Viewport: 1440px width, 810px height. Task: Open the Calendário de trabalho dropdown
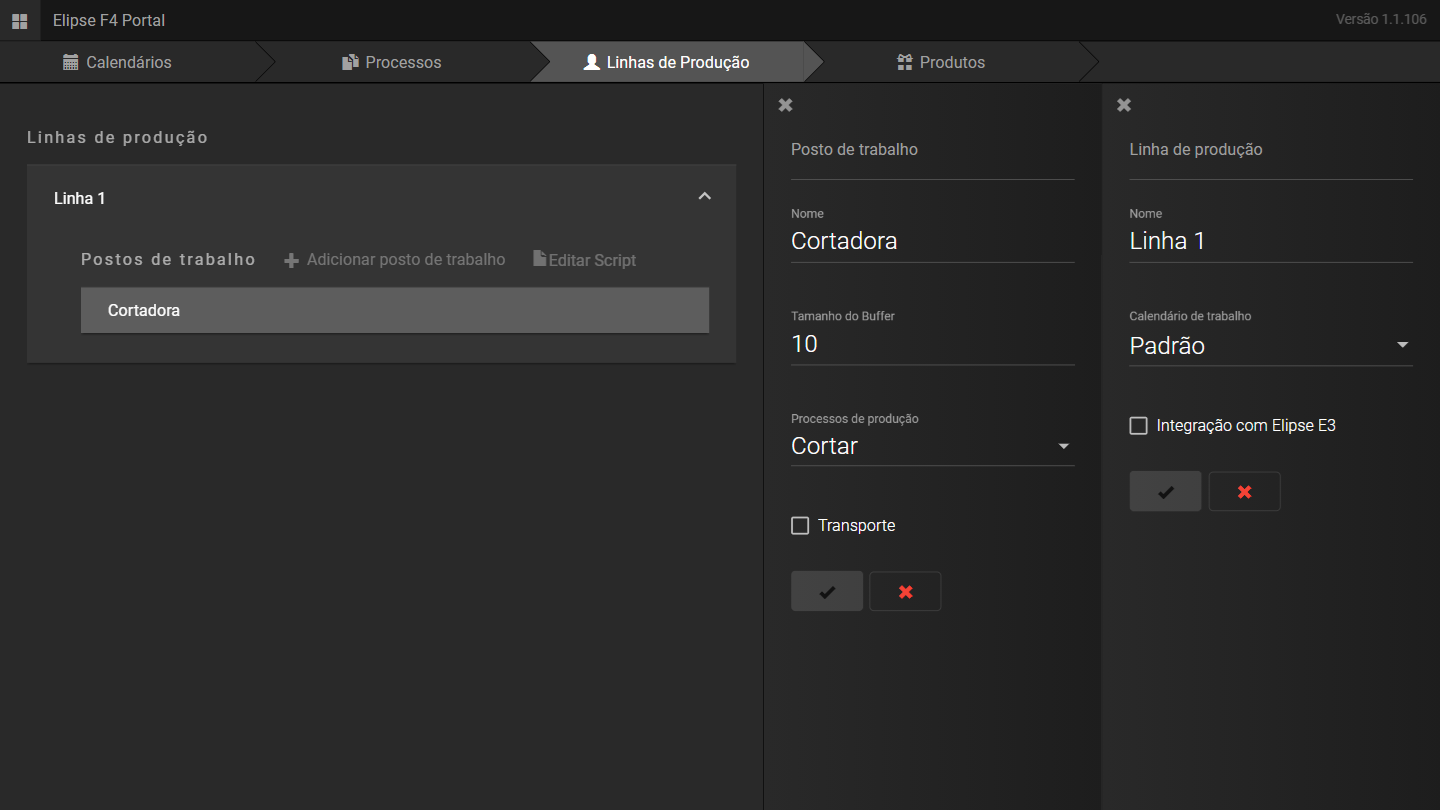1271,346
